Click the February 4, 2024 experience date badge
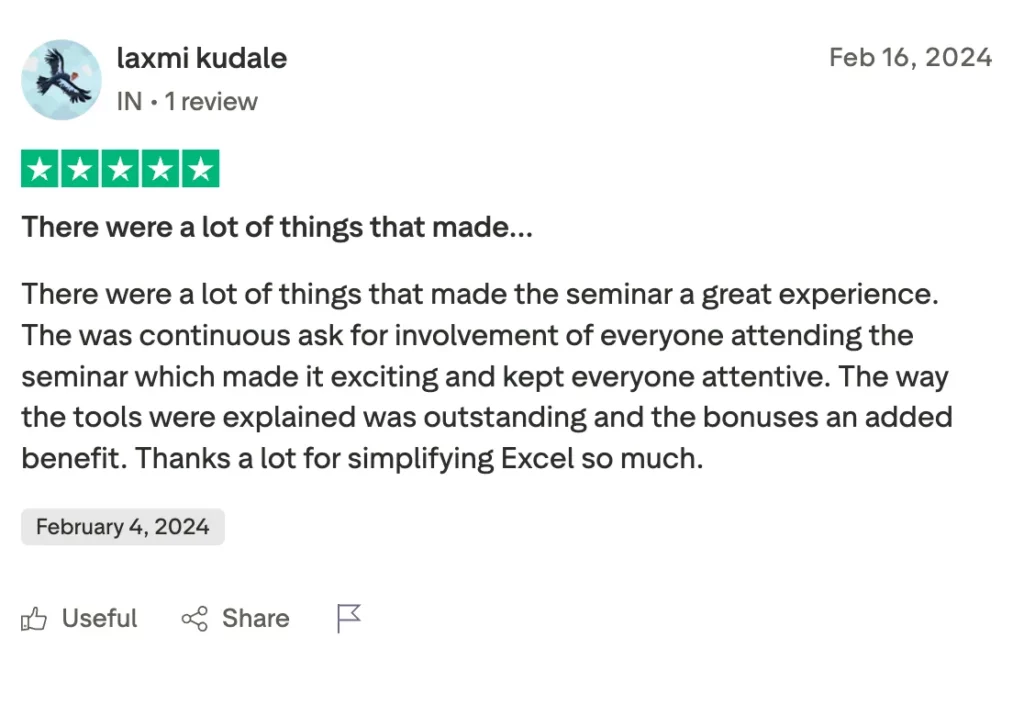Screen dimensions: 1024x727 [123, 527]
